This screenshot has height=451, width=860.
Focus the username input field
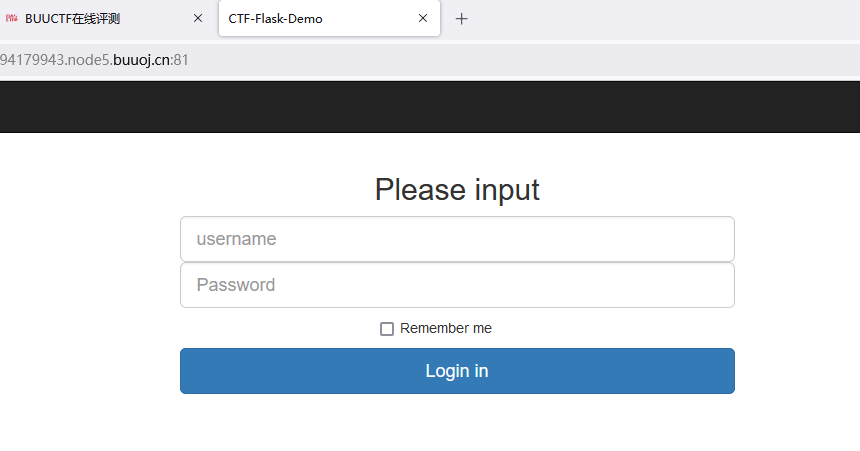[x=457, y=239]
